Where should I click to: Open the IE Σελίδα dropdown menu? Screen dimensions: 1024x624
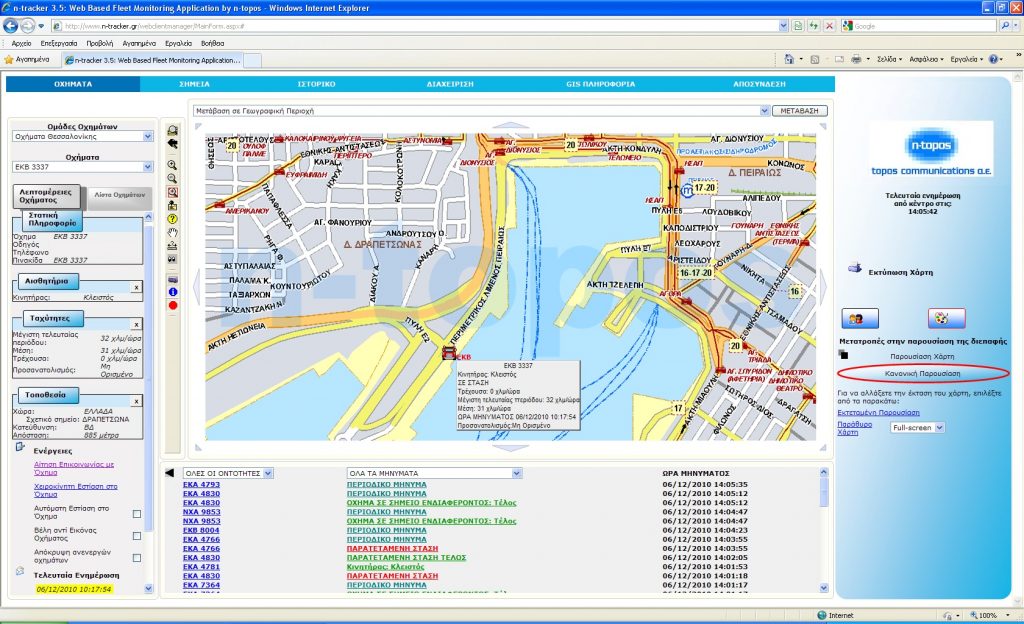click(x=889, y=59)
